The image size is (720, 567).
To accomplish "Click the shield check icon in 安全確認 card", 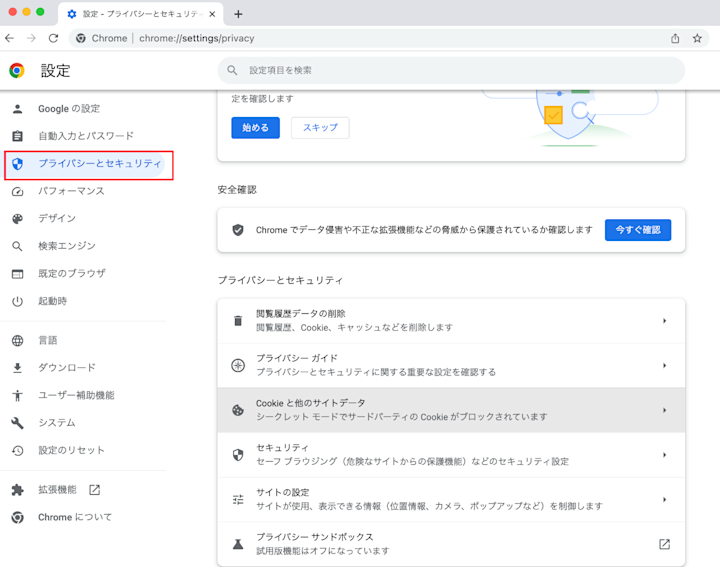I will tap(238, 230).
